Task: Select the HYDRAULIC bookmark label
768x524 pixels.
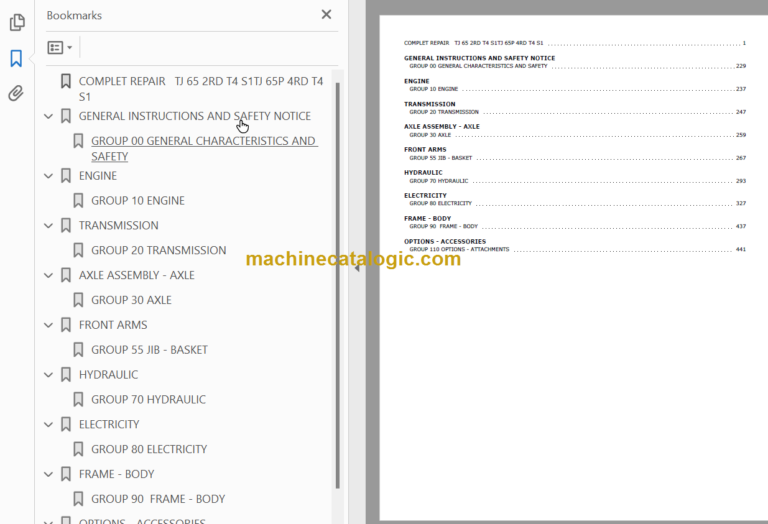Action: click(108, 375)
